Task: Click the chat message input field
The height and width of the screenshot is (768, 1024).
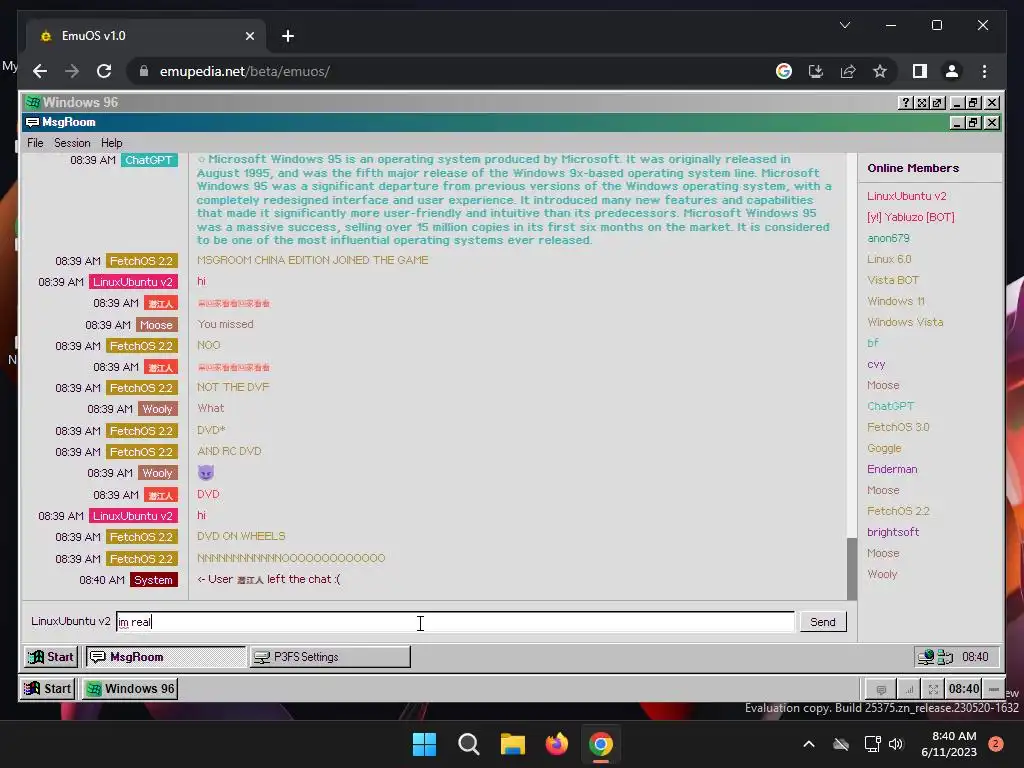Action: coord(455,622)
